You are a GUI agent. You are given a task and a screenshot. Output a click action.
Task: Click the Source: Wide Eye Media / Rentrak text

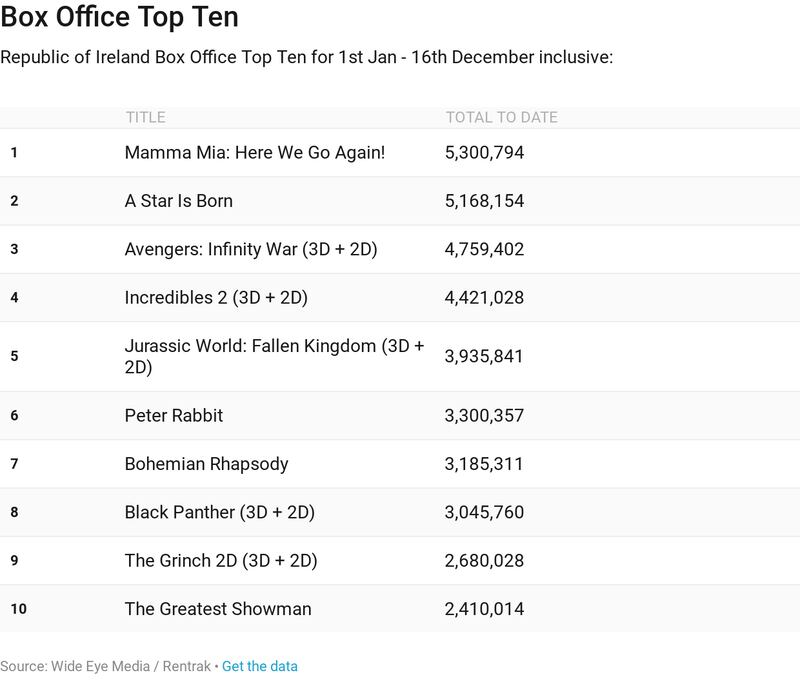(106, 666)
